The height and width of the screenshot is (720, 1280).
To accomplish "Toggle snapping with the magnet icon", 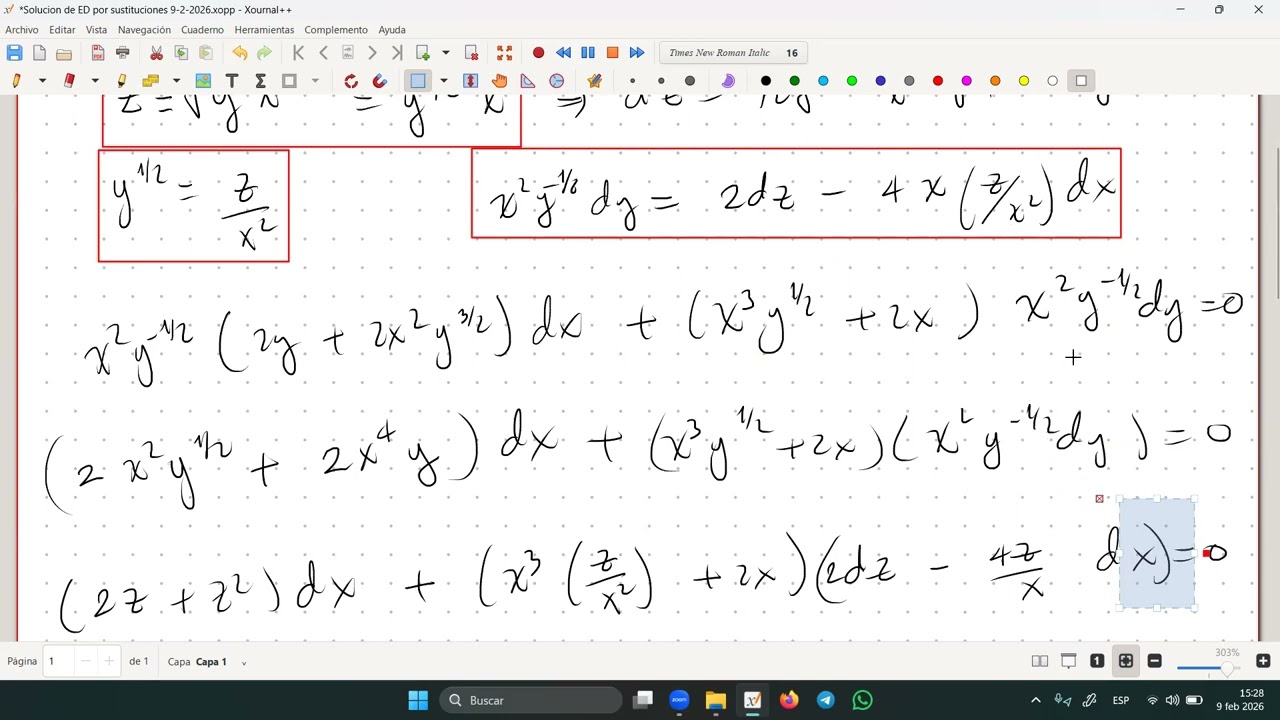I will click(380, 81).
